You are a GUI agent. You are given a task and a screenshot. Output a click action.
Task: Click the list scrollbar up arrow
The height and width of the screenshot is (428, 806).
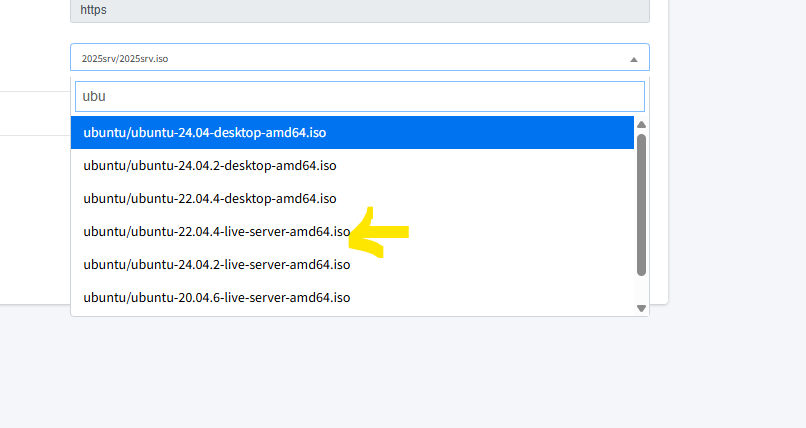[641, 124]
